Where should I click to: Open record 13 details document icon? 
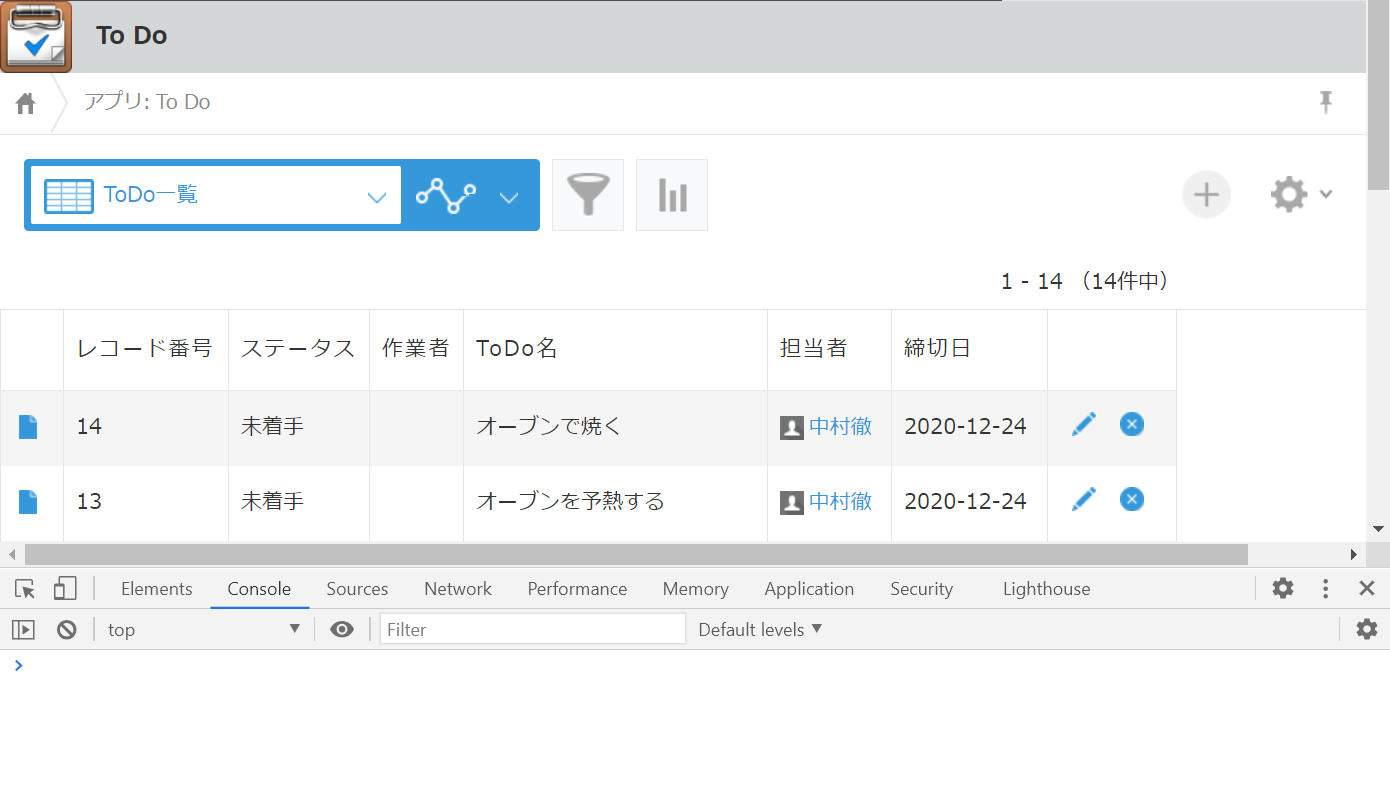pos(28,502)
